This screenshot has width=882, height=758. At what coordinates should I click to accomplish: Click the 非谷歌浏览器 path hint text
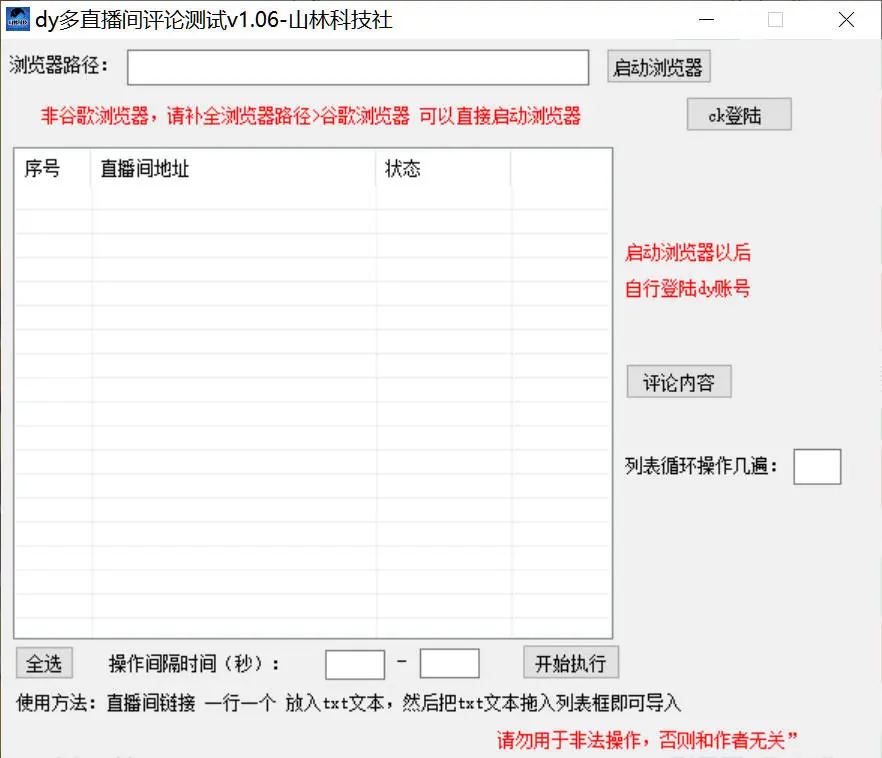[x=310, y=116]
